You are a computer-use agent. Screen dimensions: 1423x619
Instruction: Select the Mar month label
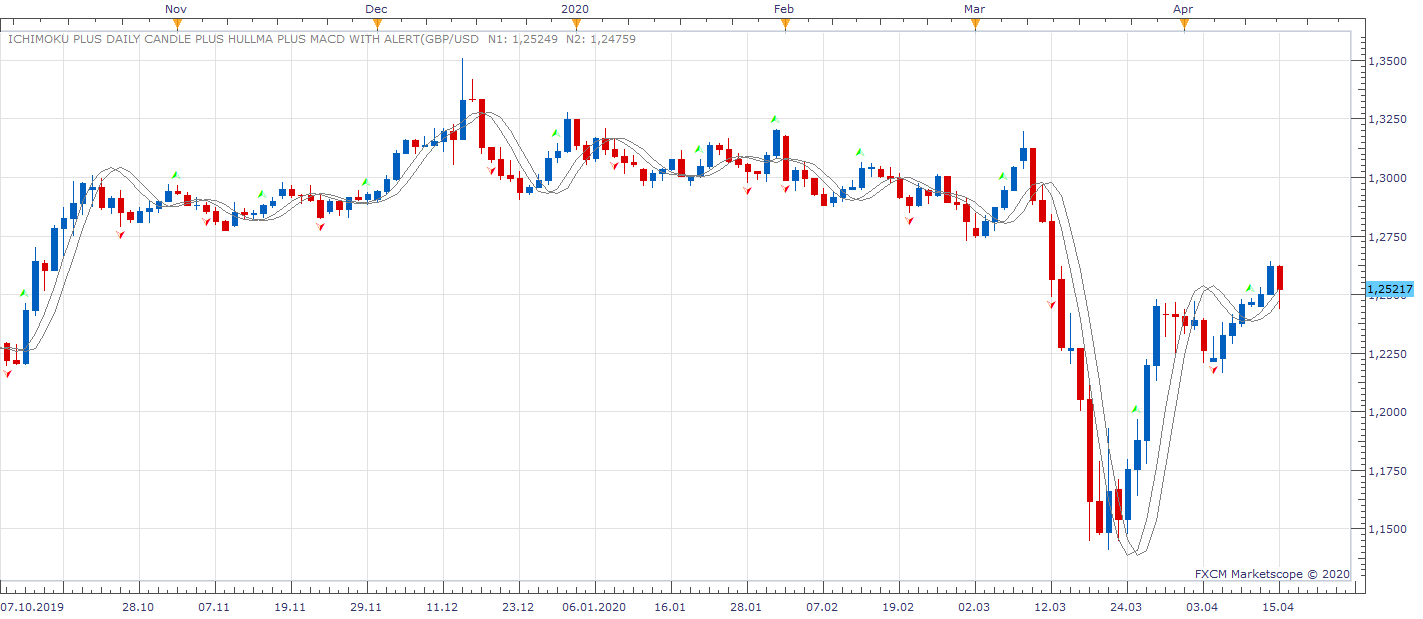975,9
